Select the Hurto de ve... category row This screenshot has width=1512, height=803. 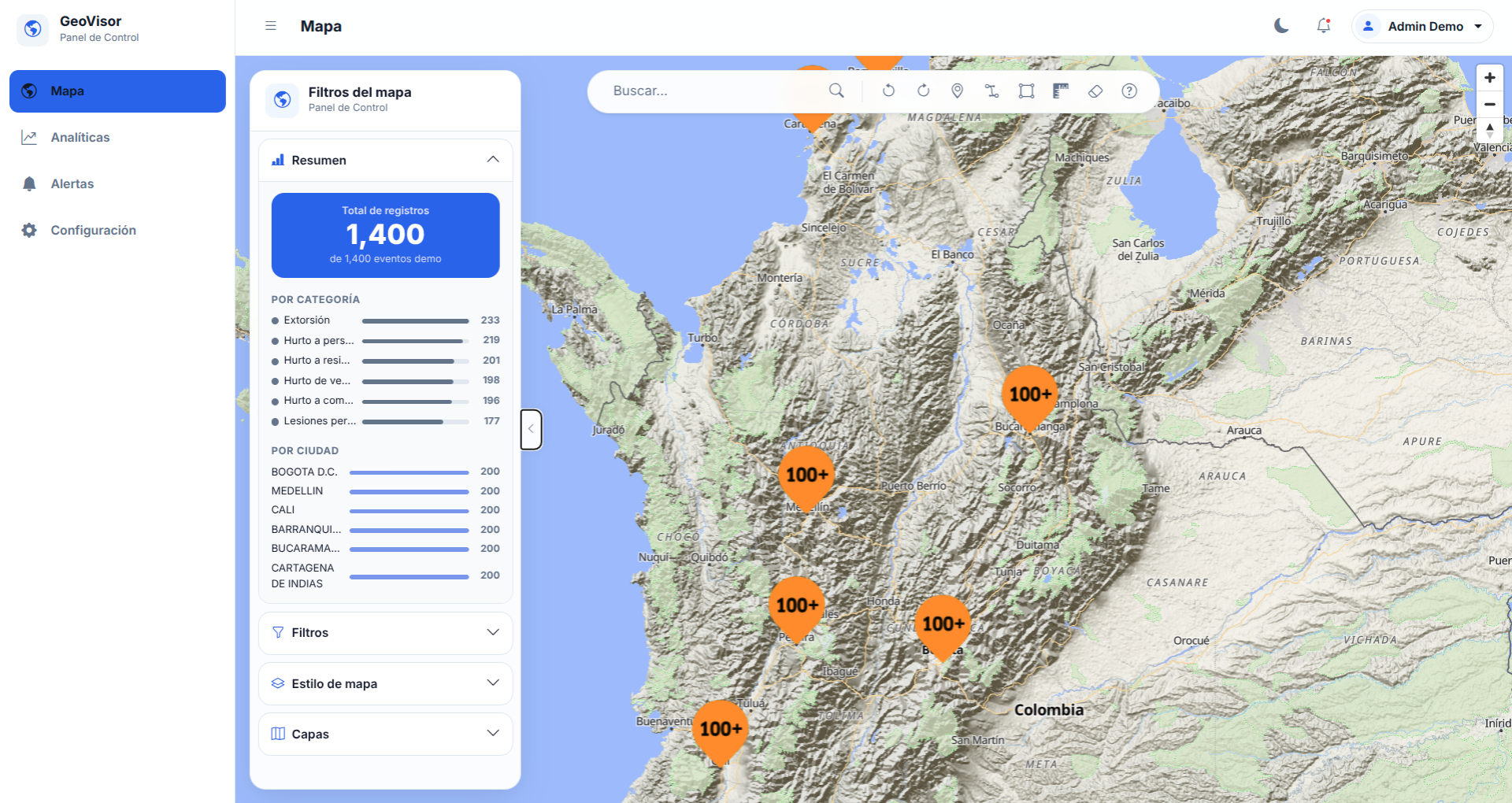[386, 380]
